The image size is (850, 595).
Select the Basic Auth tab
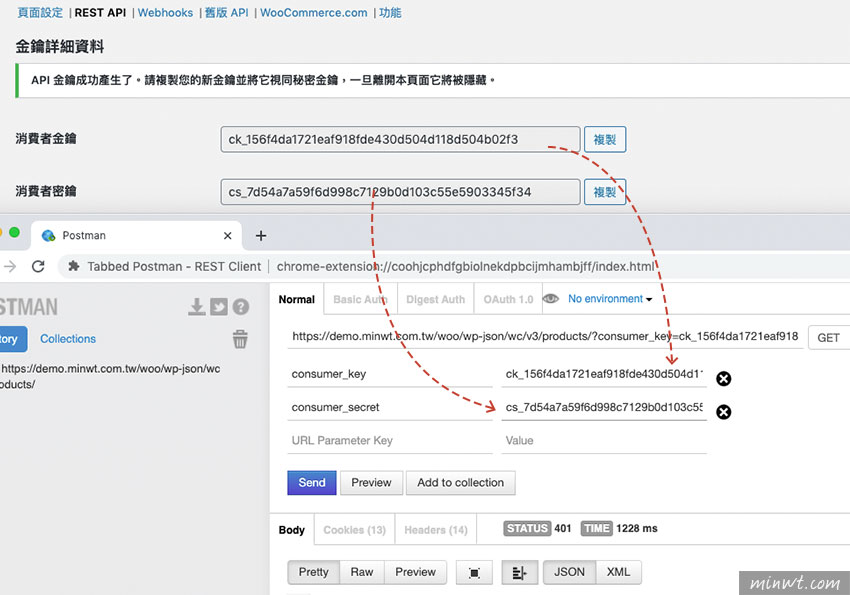(360, 299)
